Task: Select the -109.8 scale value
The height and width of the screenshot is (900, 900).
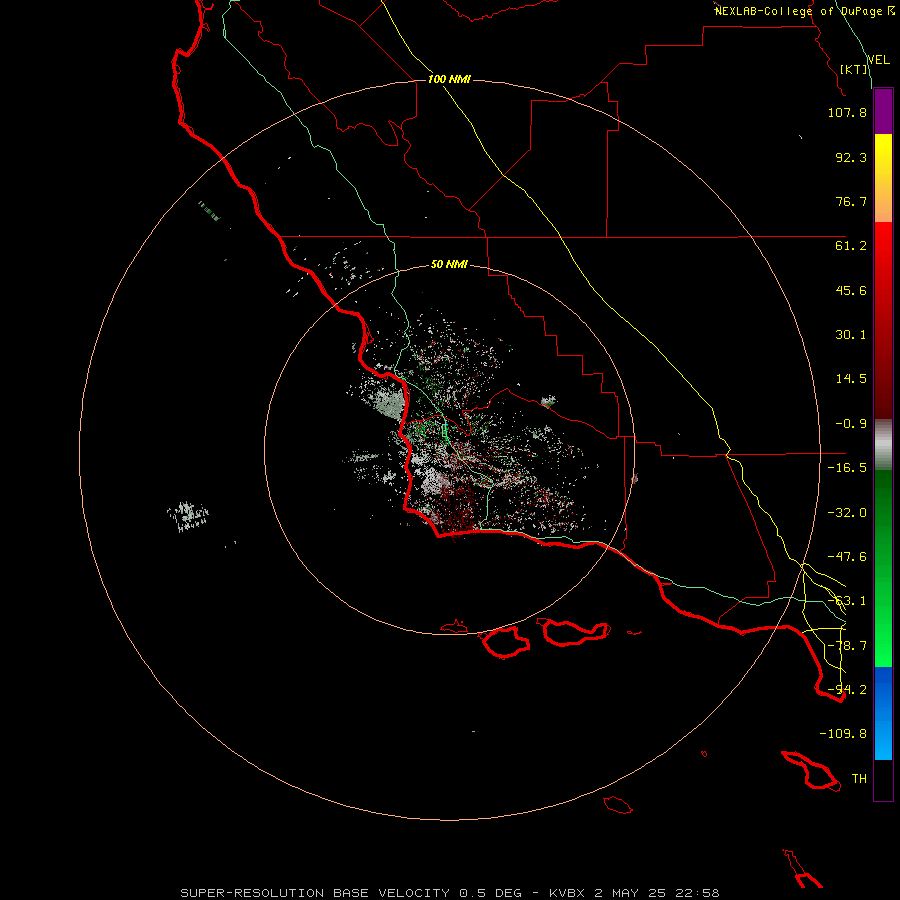Action: click(x=843, y=734)
